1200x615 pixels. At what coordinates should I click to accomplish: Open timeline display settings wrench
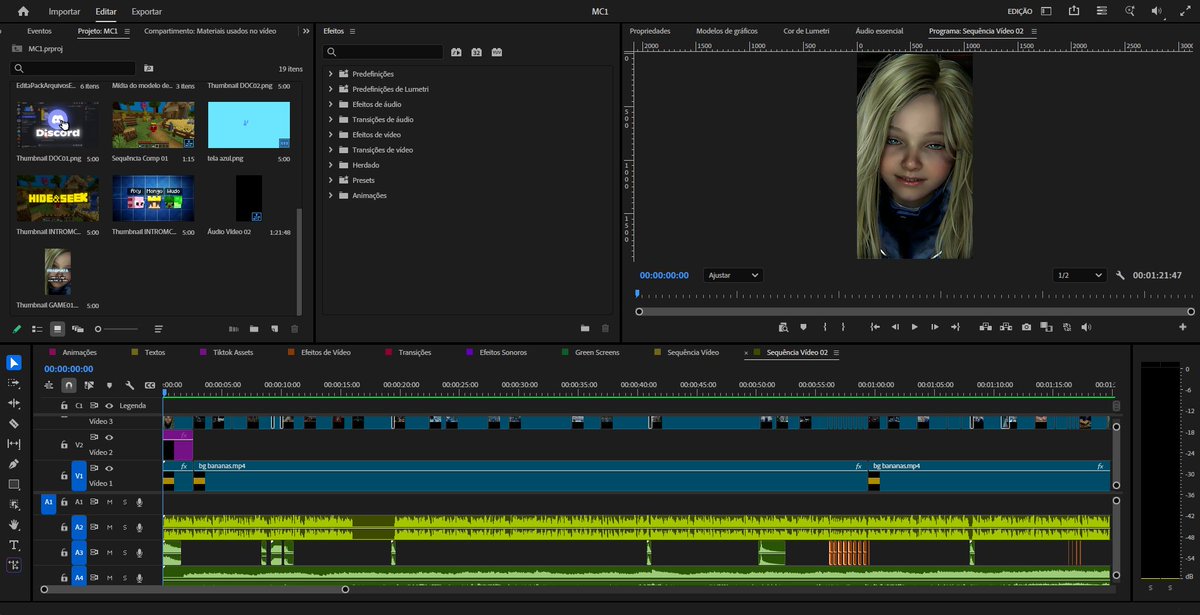[129, 385]
